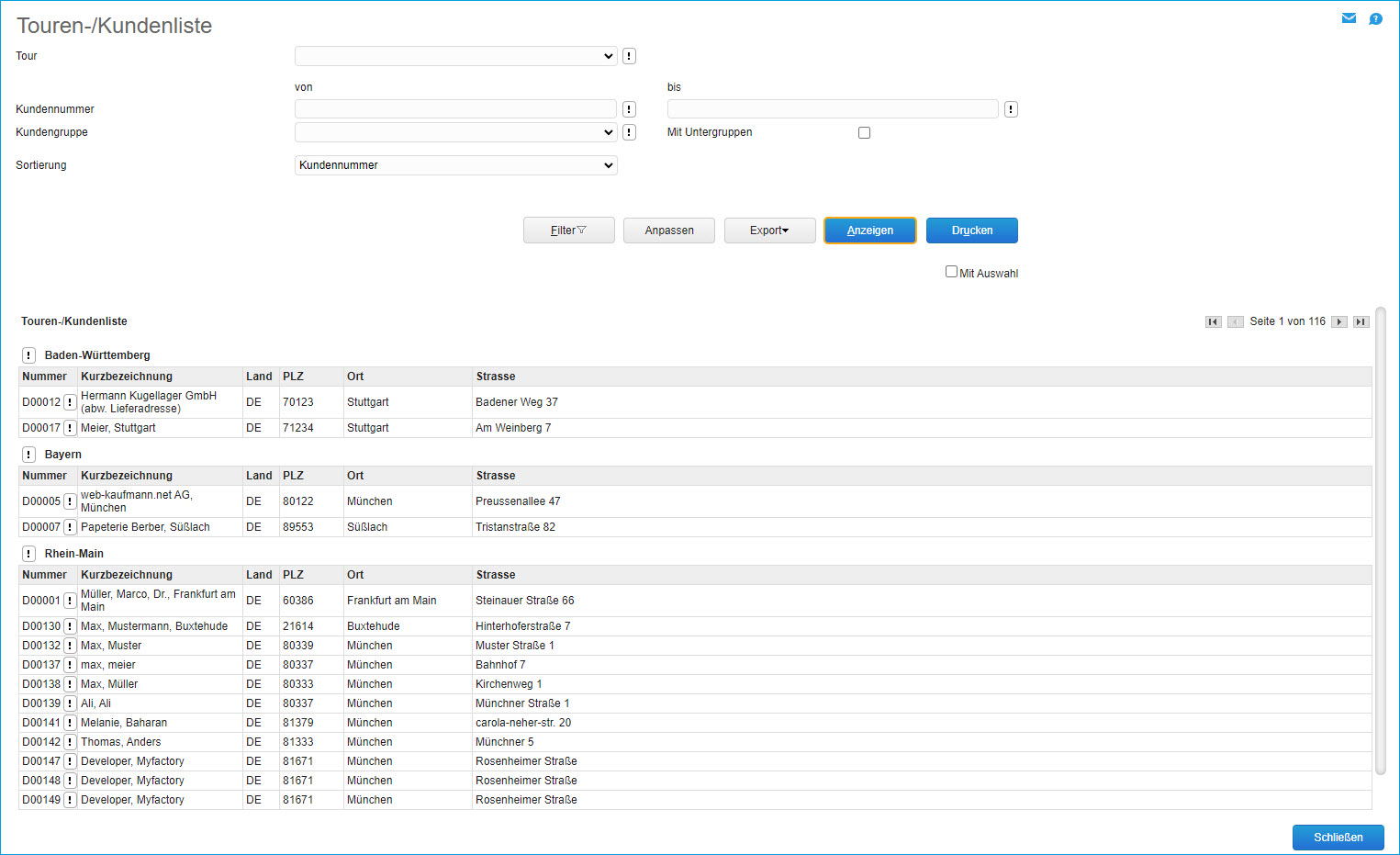Open info icon for customer D00130
The image size is (1400, 855).
click(70, 626)
